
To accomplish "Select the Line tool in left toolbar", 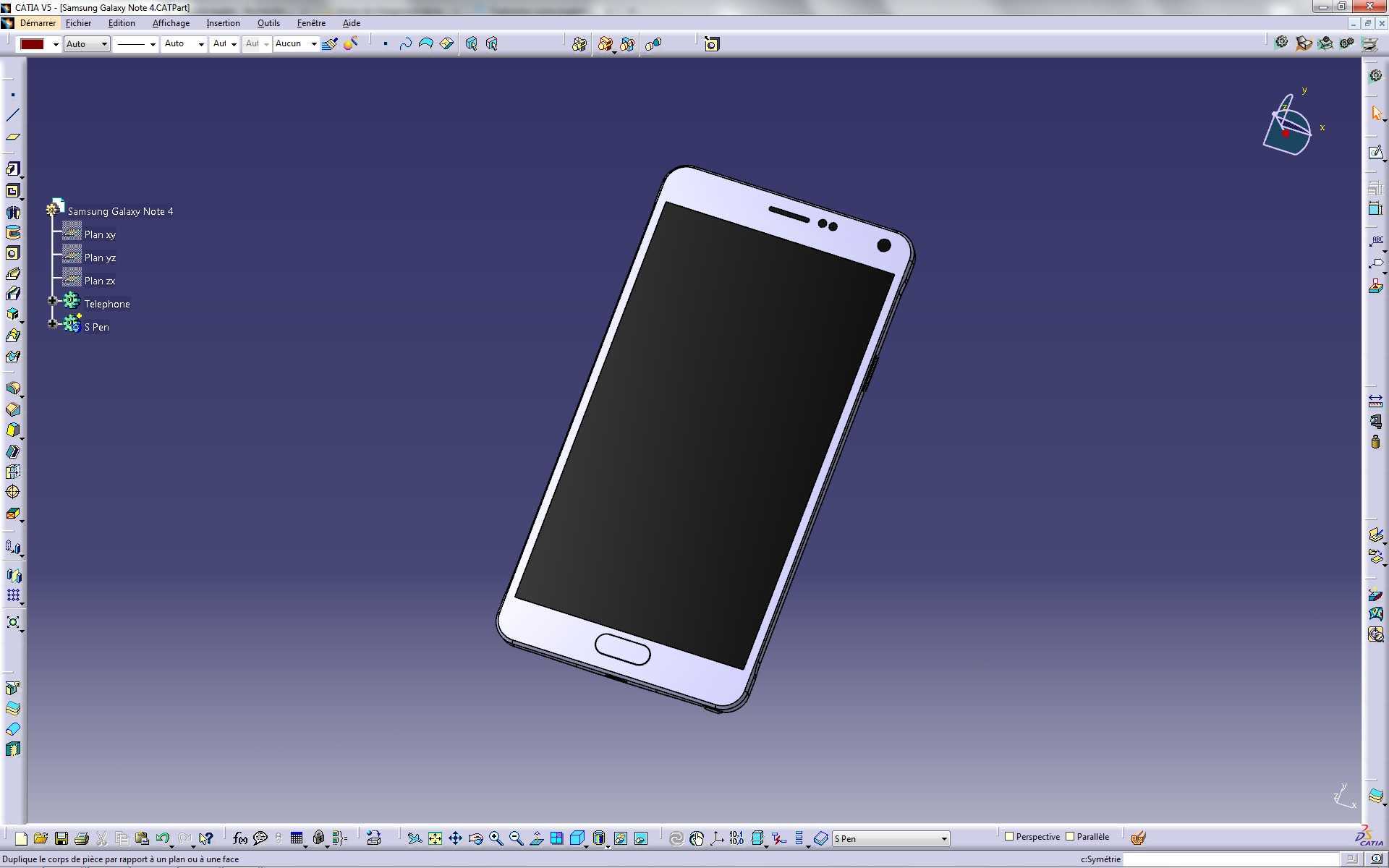I will coord(13,115).
